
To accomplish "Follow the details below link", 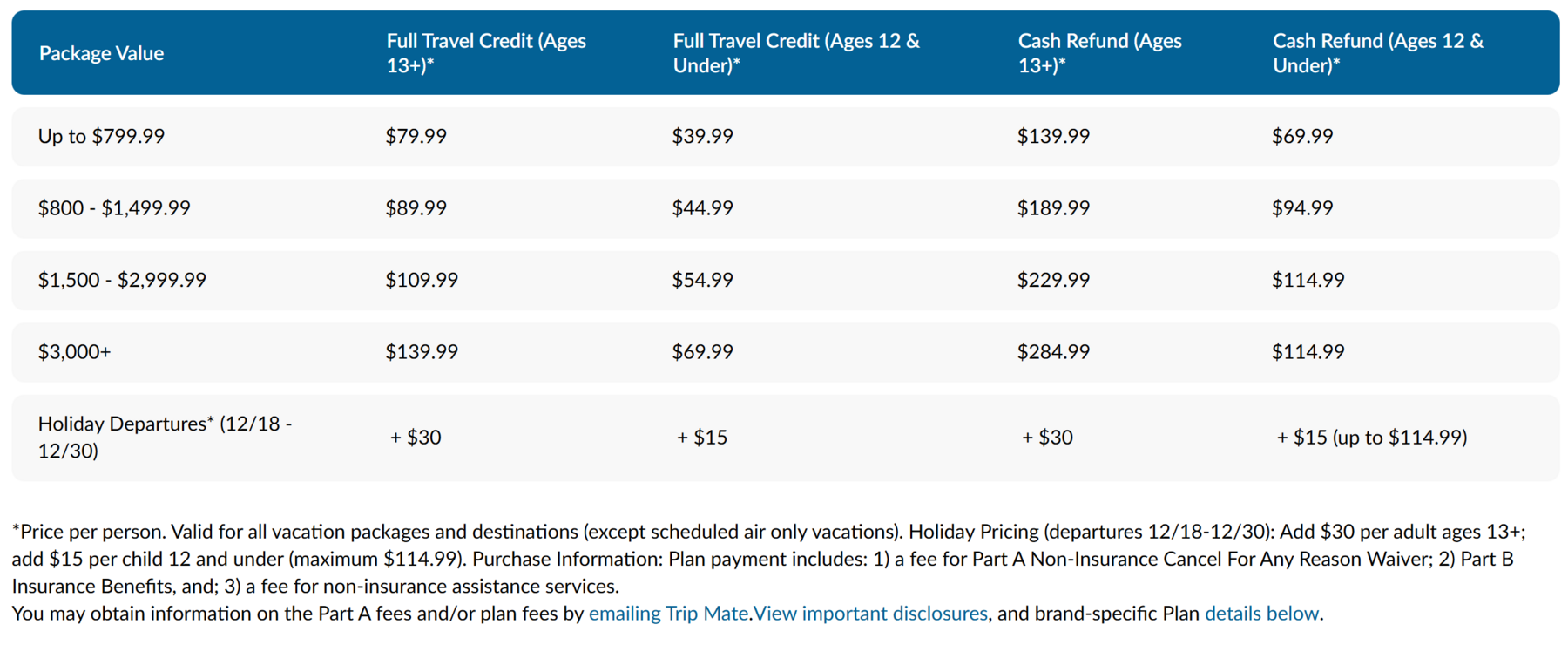I will 1261,614.
